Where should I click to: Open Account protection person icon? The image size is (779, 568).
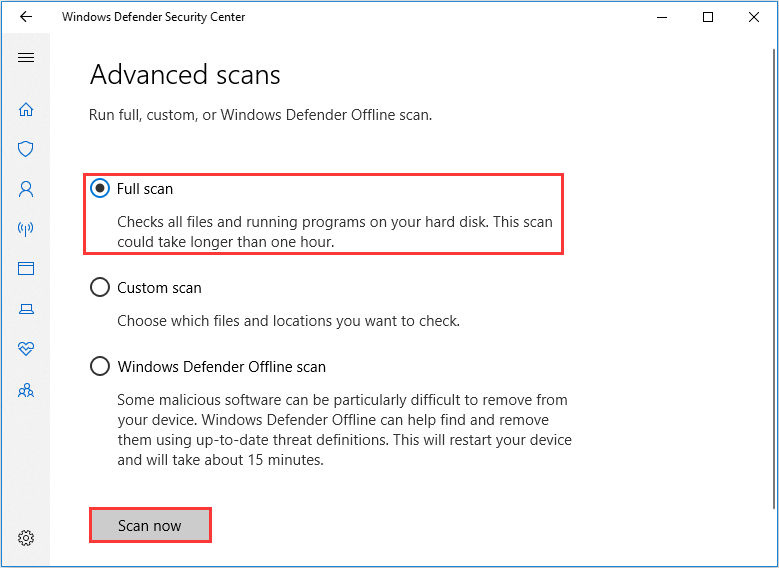pyautogui.click(x=26, y=189)
